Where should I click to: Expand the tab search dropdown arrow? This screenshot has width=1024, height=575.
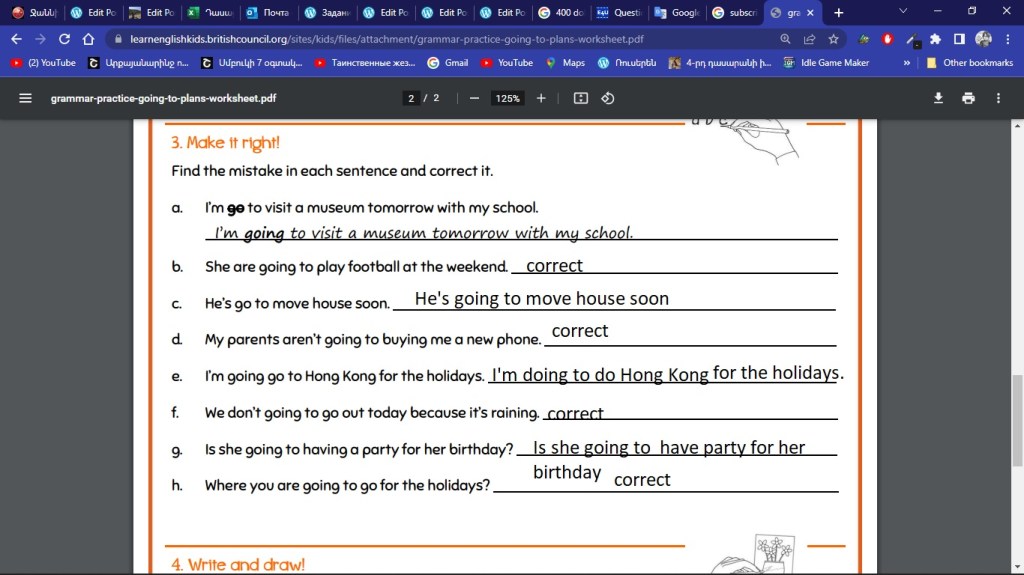(x=903, y=12)
